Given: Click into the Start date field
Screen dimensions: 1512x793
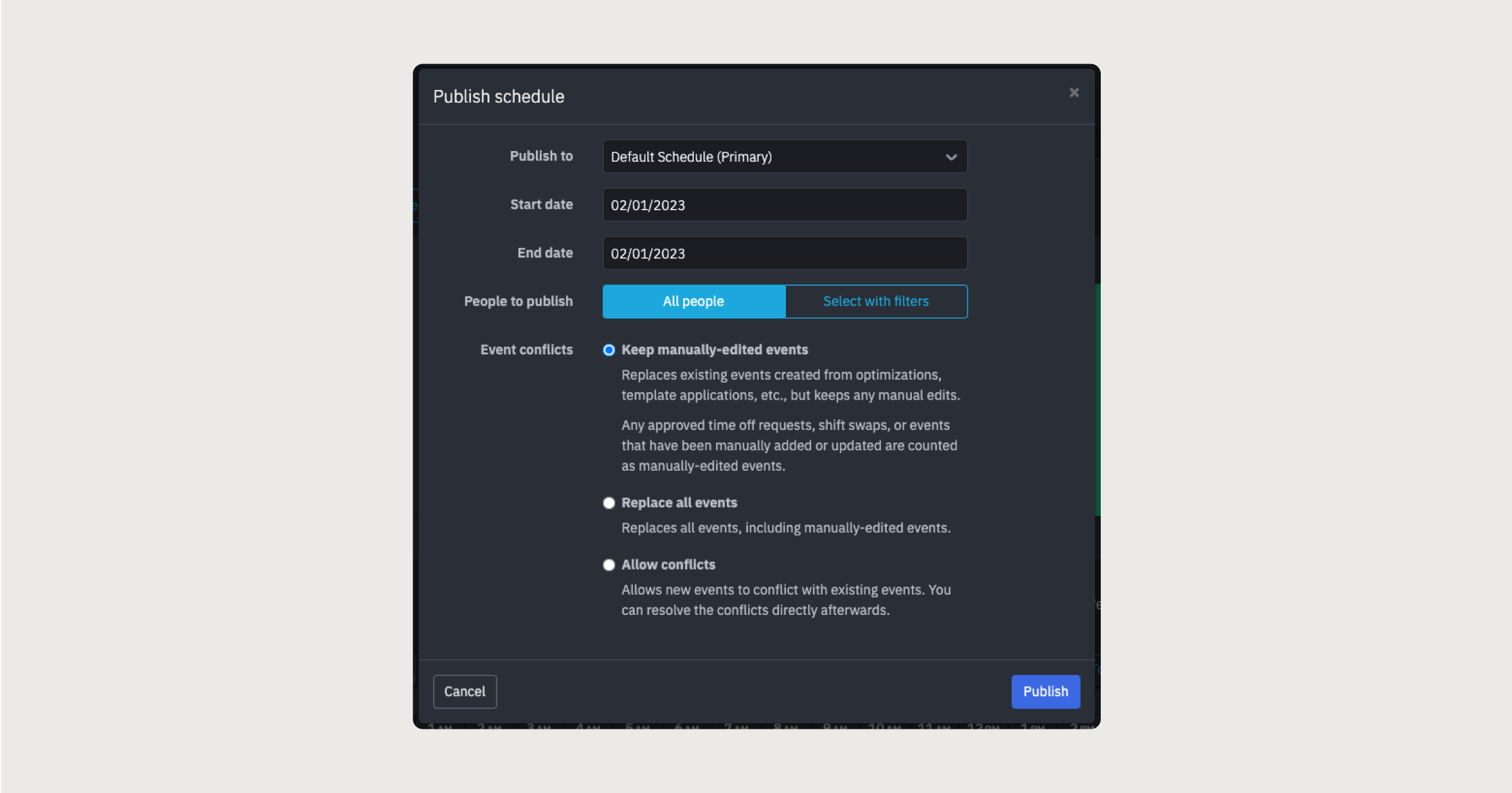Looking at the screenshot, I should point(784,205).
